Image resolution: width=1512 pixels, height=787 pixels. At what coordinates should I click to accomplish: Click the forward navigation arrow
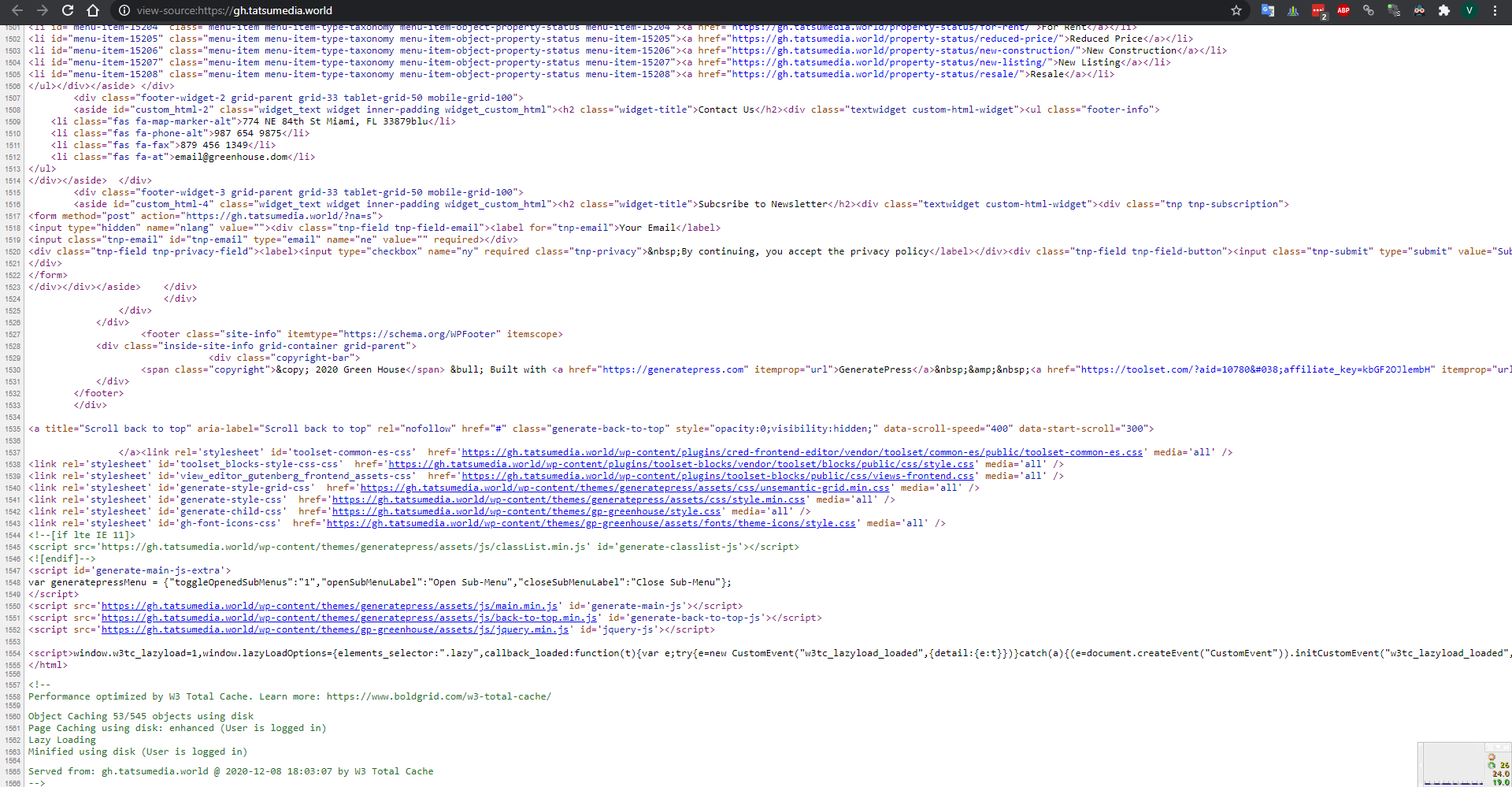tap(41, 11)
